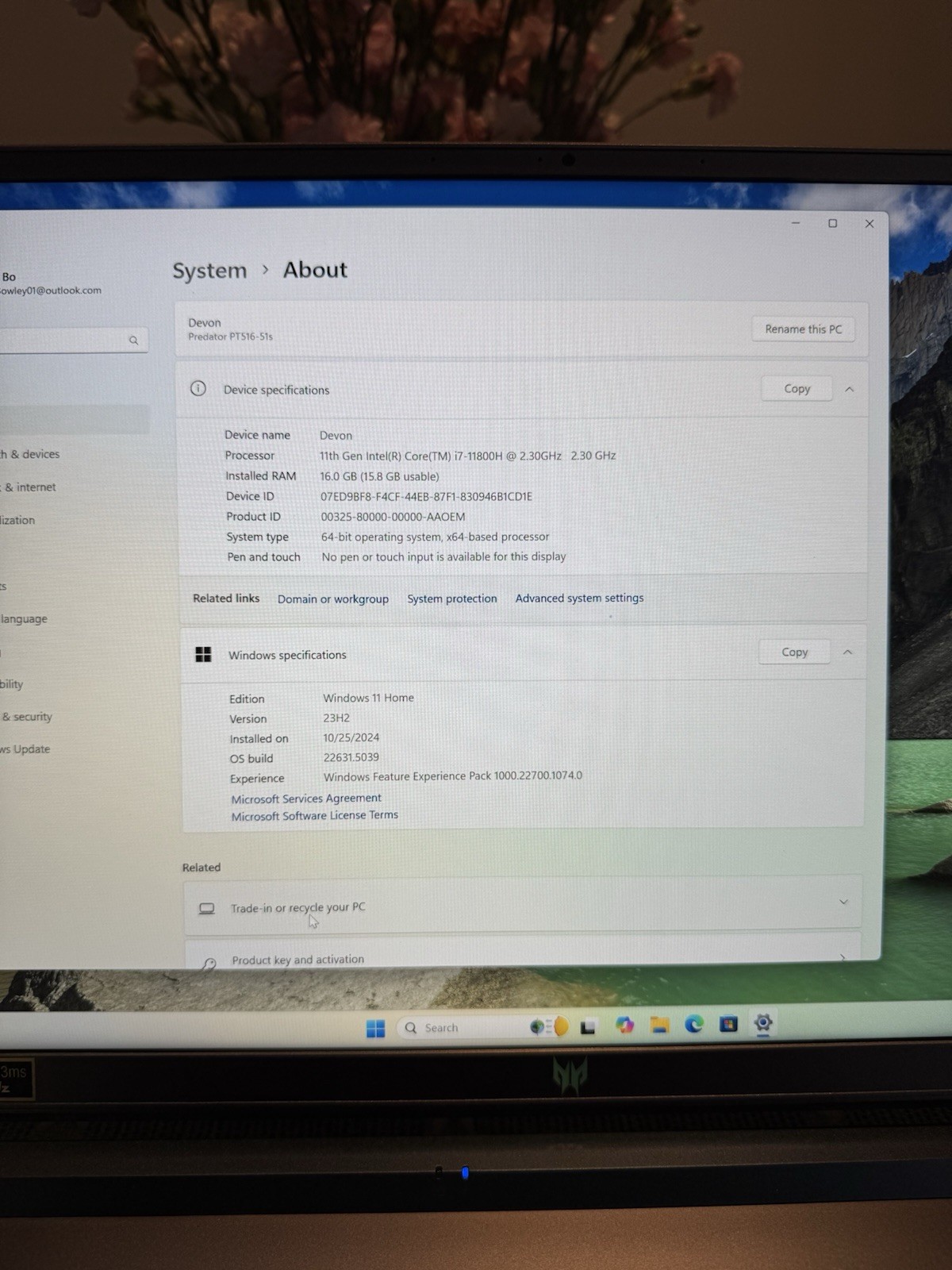Click the Installed RAM value 16.0 GB
Screen dimensions: 952x1270
(379, 476)
